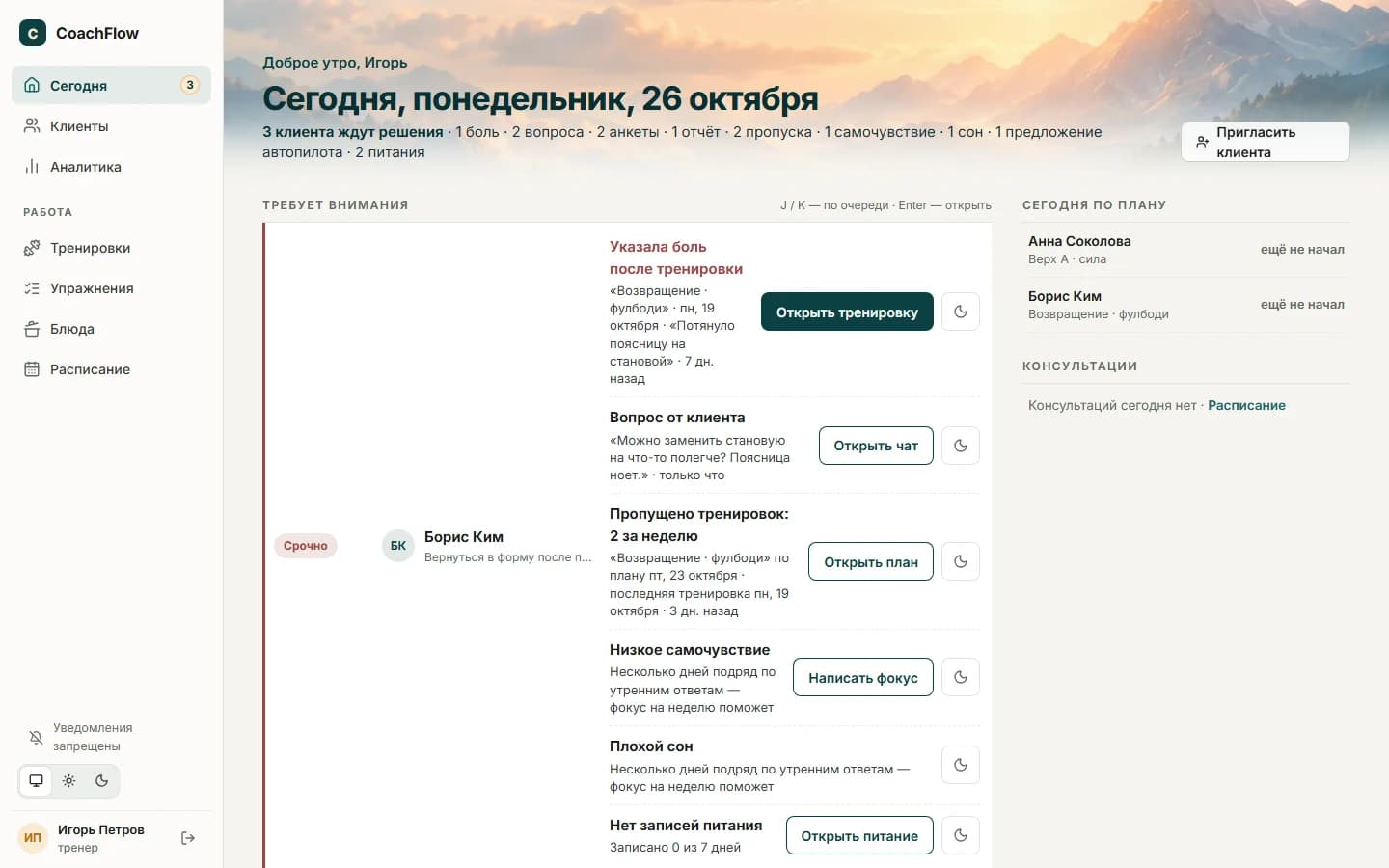Click Открыть план button
Viewport: 1389px width, 868px height.
click(871, 561)
